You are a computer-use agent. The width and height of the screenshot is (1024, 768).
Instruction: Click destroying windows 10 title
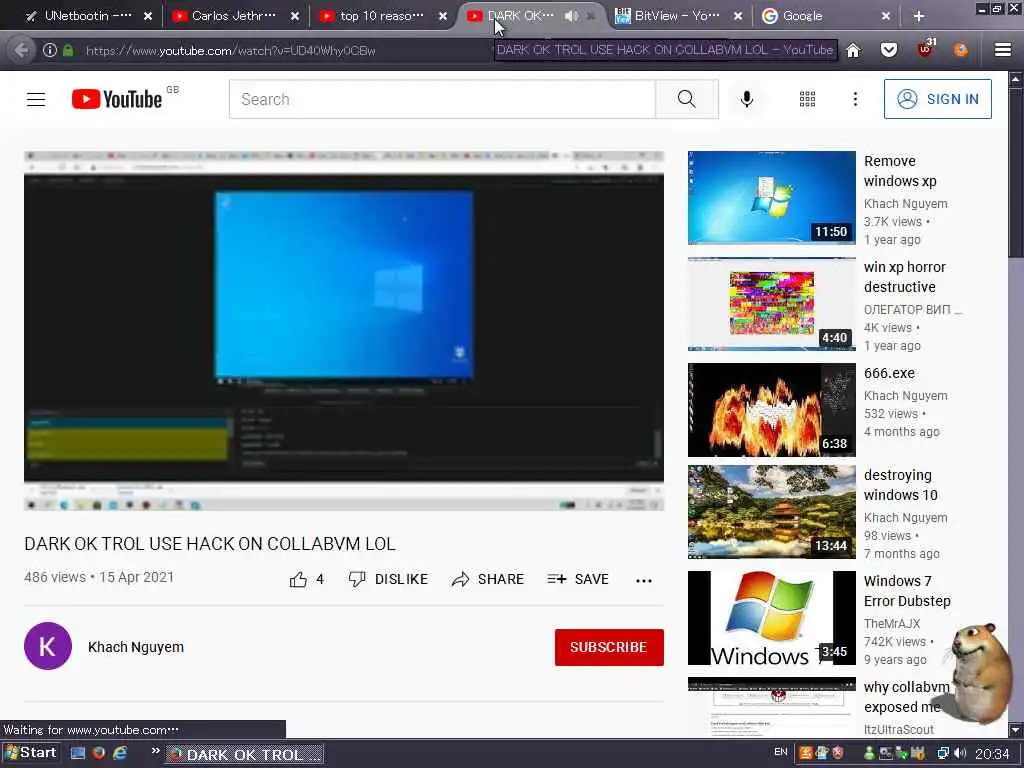[x=901, y=485]
